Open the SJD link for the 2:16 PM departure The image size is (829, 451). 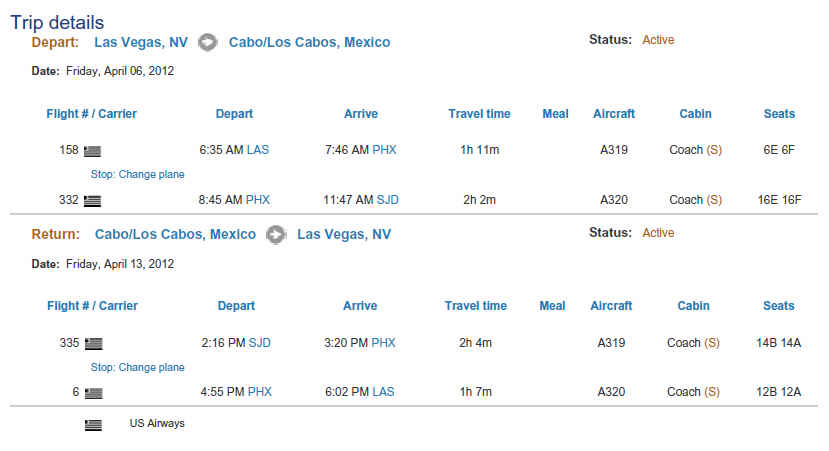pyautogui.click(x=260, y=343)
